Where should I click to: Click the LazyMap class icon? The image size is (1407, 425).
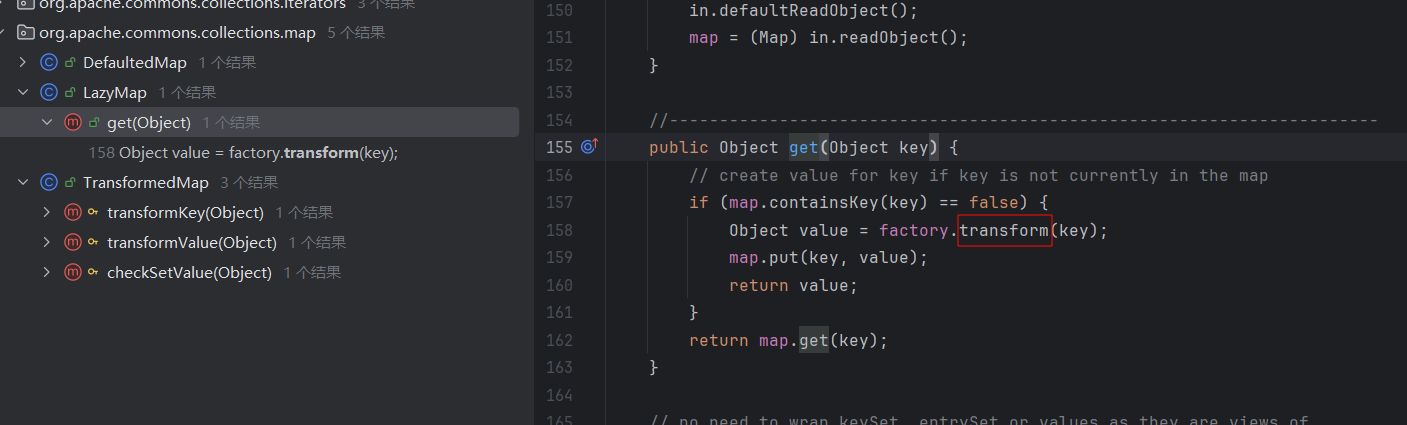[48, 93]
